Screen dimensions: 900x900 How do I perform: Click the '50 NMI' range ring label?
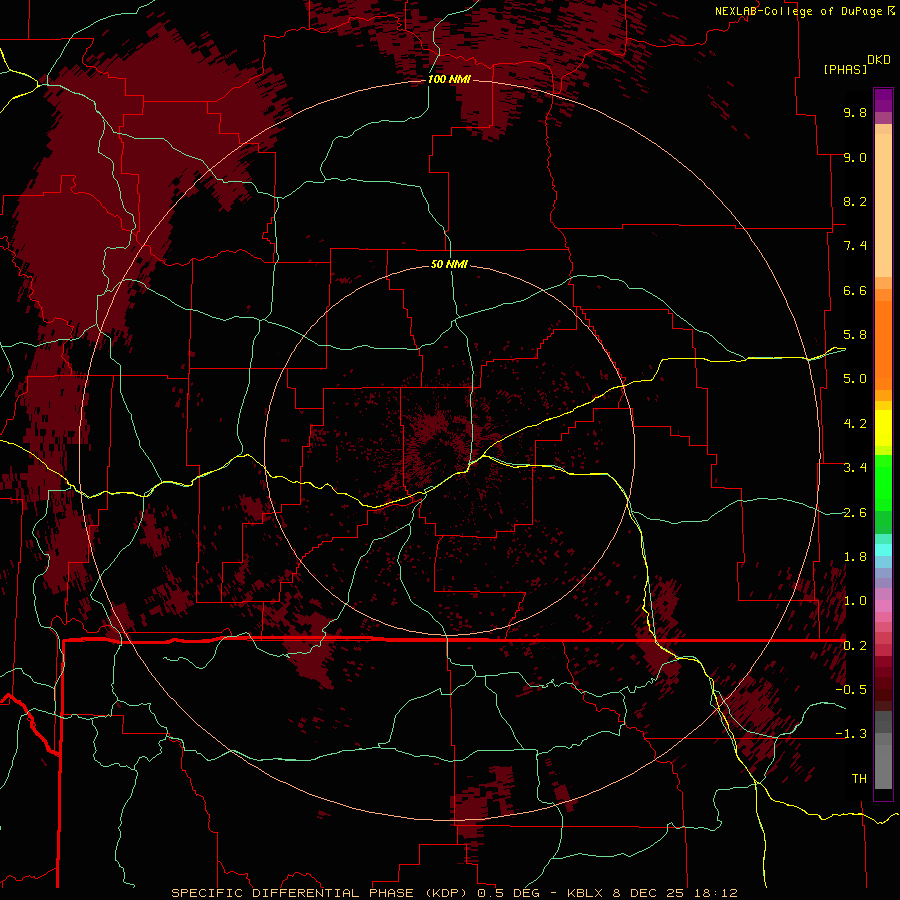(x=449, y=264)
